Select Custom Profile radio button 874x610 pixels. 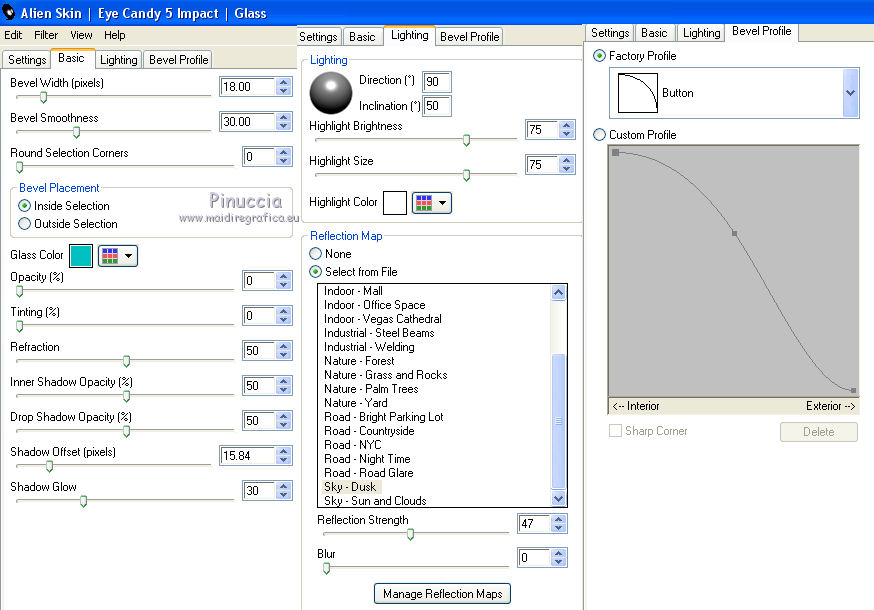click(599, 134)
